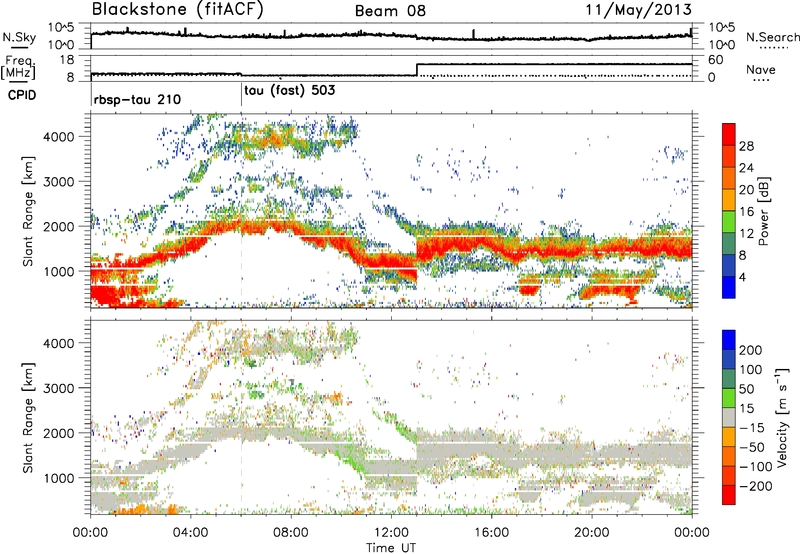Select the 'Beam 08' heading
Screen dimensions: 800x554
pos(390,11)
